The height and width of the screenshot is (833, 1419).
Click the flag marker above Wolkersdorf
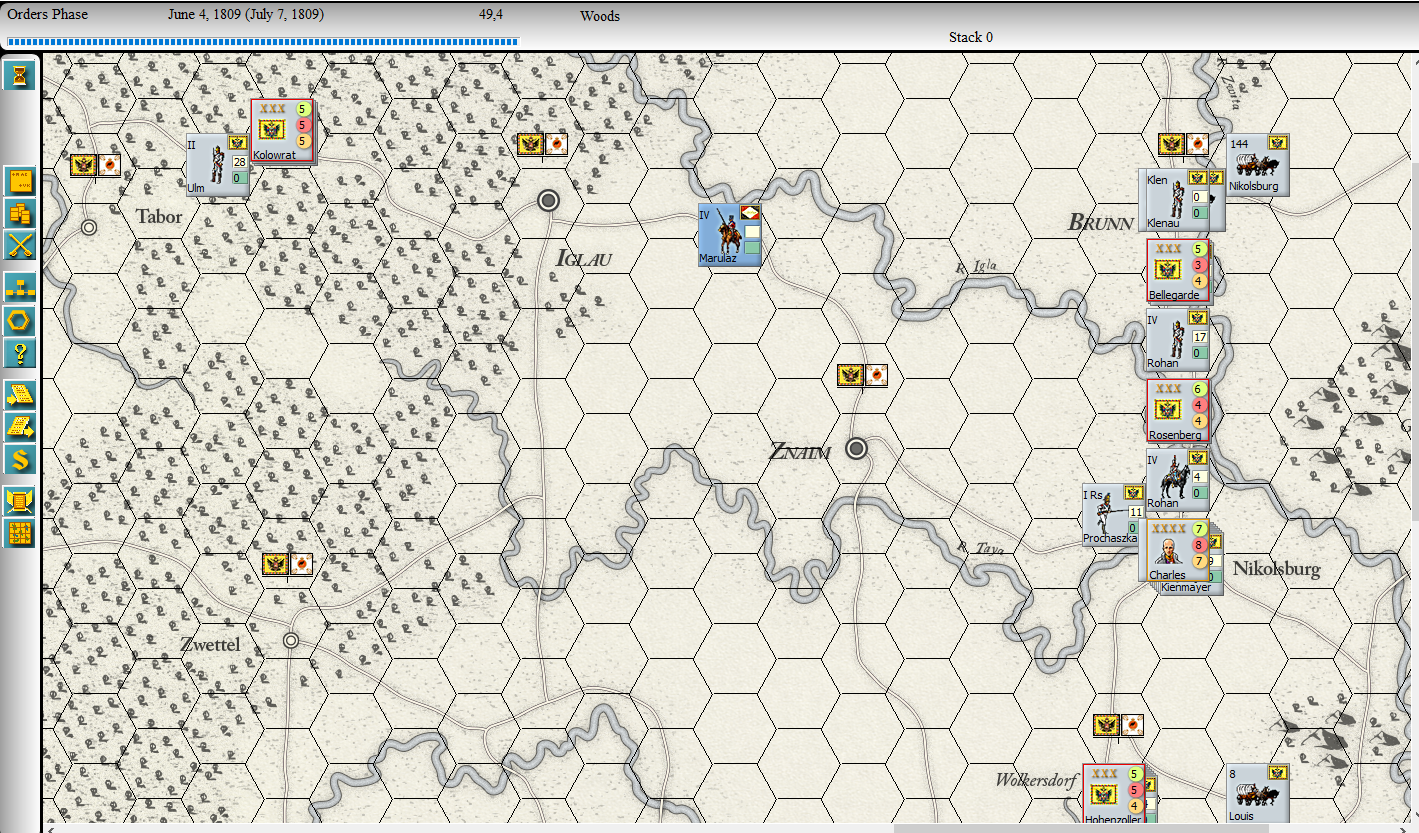pyautogui.click(x=1118, y=725)
